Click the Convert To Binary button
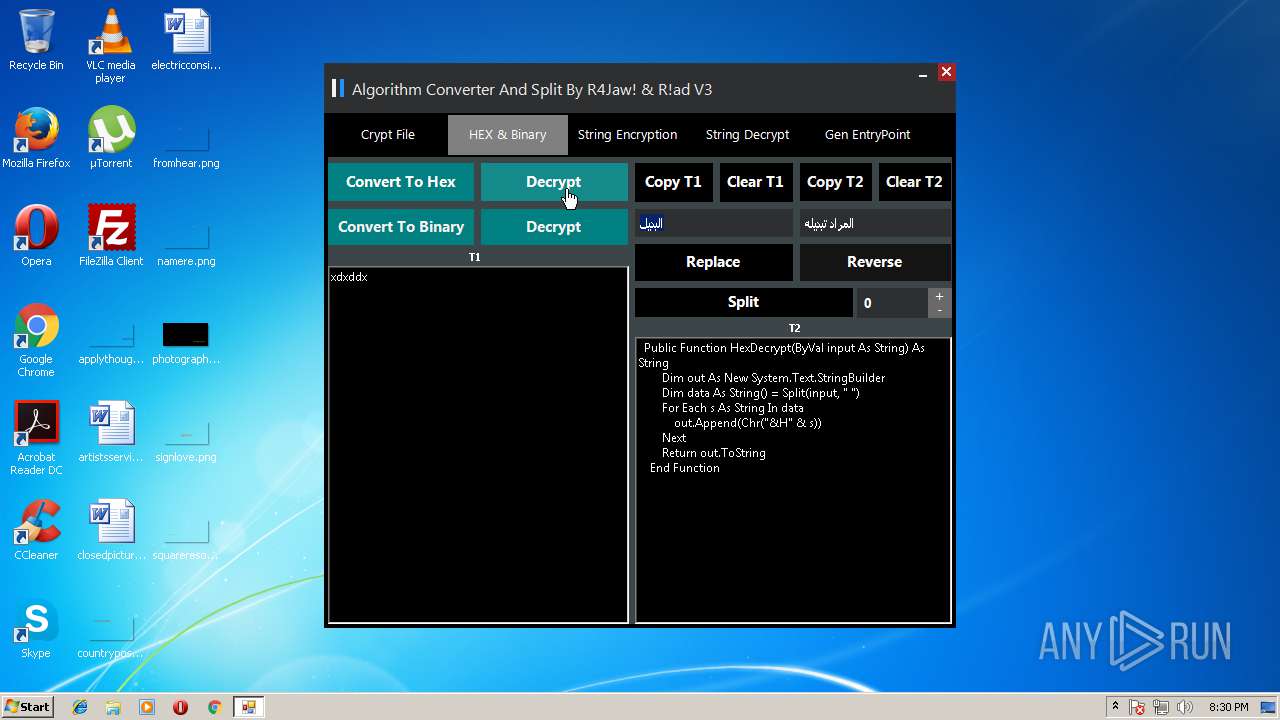Viewport: 1280px width, 720px height. click(x=401, y=227)
